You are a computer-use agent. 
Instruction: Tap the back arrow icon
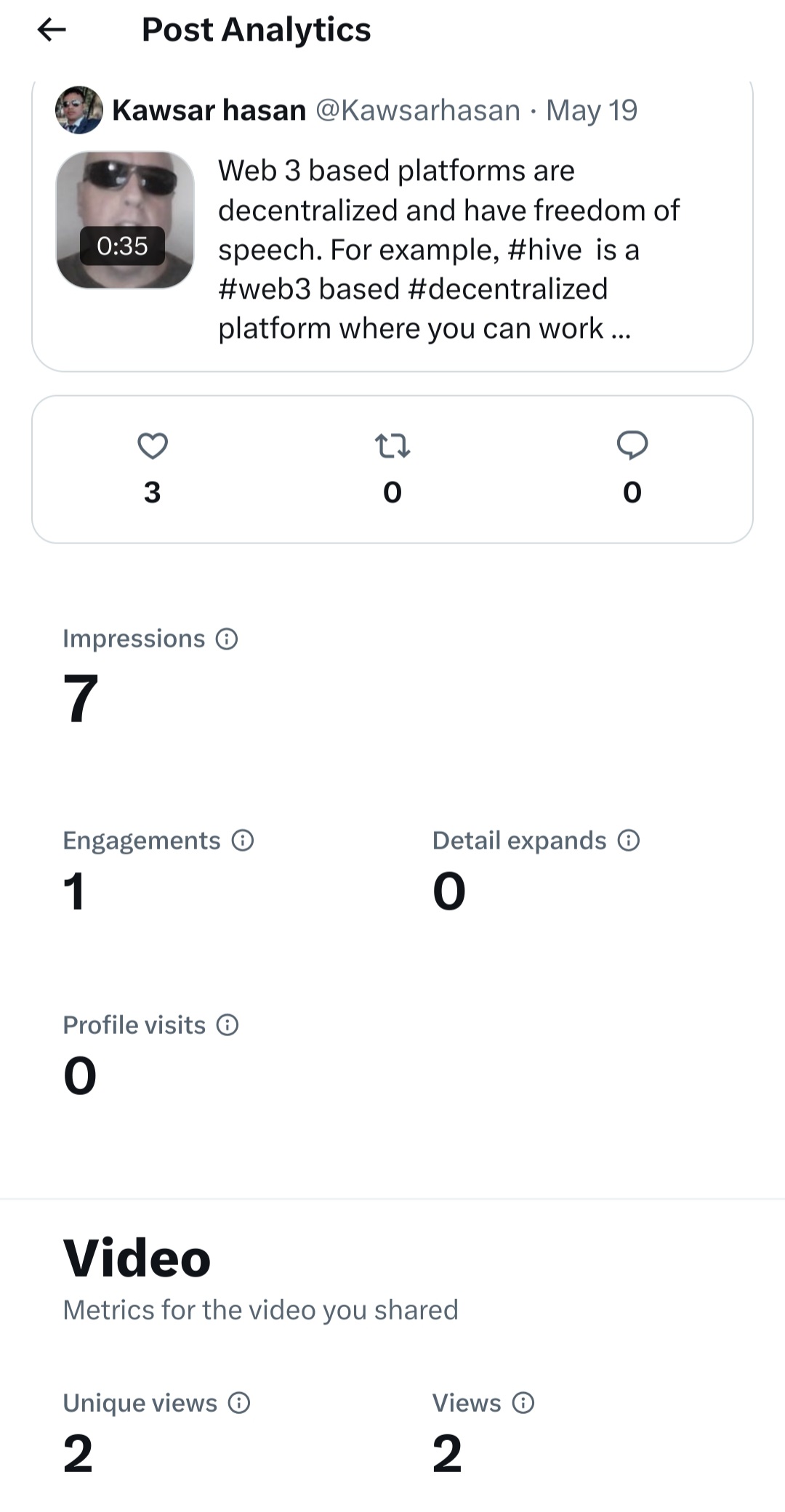52,30
